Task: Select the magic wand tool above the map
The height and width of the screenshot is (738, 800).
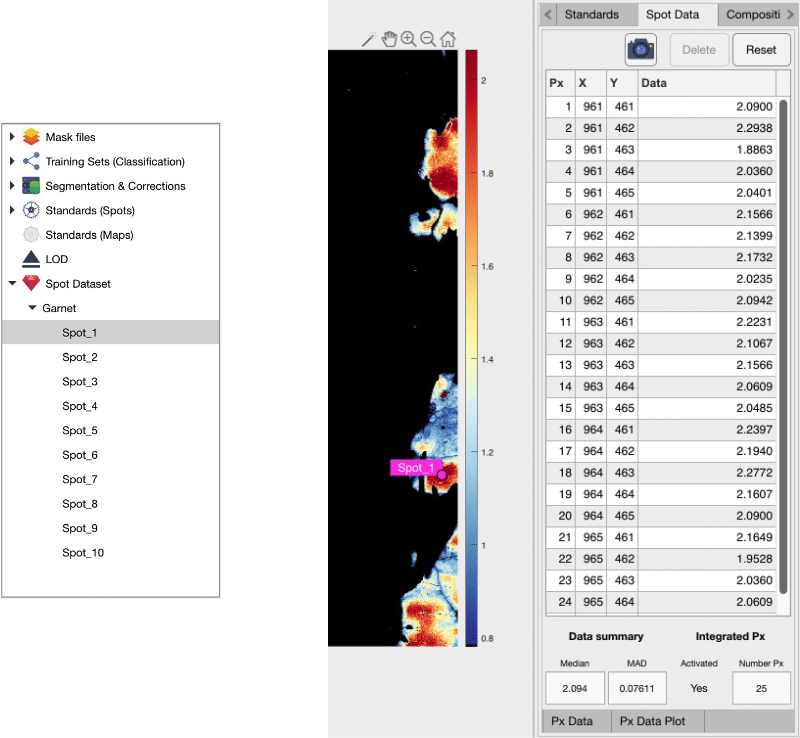Action: pos(367,39)
